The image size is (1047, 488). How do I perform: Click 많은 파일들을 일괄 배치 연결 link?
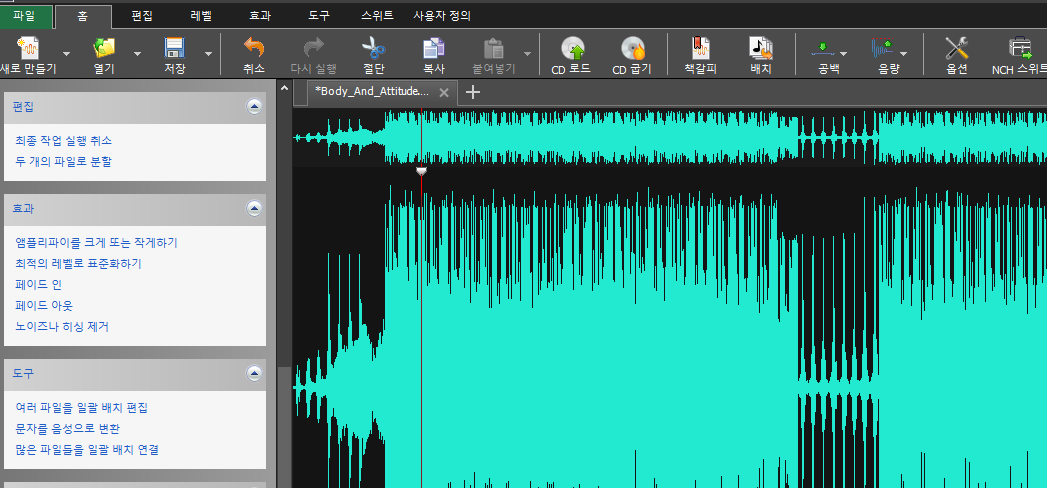(x=87, y=450)
